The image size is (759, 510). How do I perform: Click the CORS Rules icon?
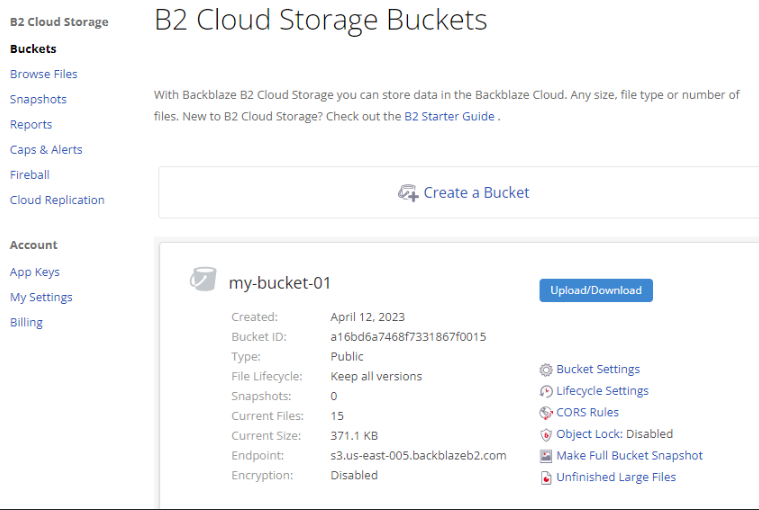coord(546,413)
